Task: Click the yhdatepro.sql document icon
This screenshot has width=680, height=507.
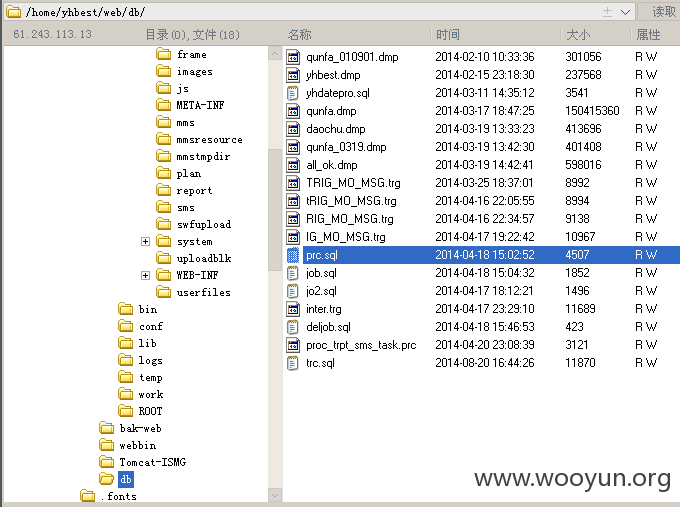Action: click(x=293, y=93)
